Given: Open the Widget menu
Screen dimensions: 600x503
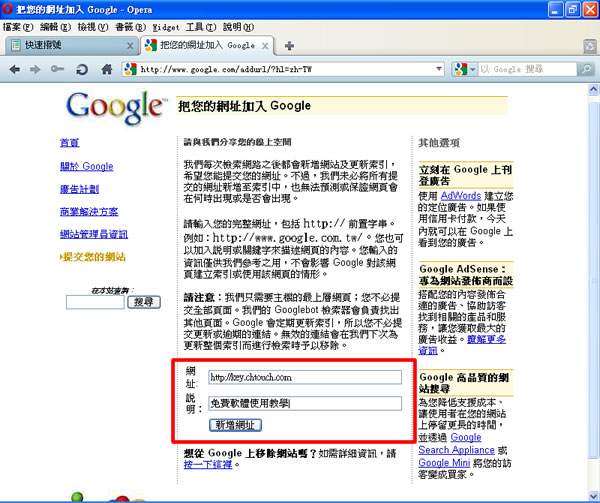Looking at the screenshot, I should [166, 27].
